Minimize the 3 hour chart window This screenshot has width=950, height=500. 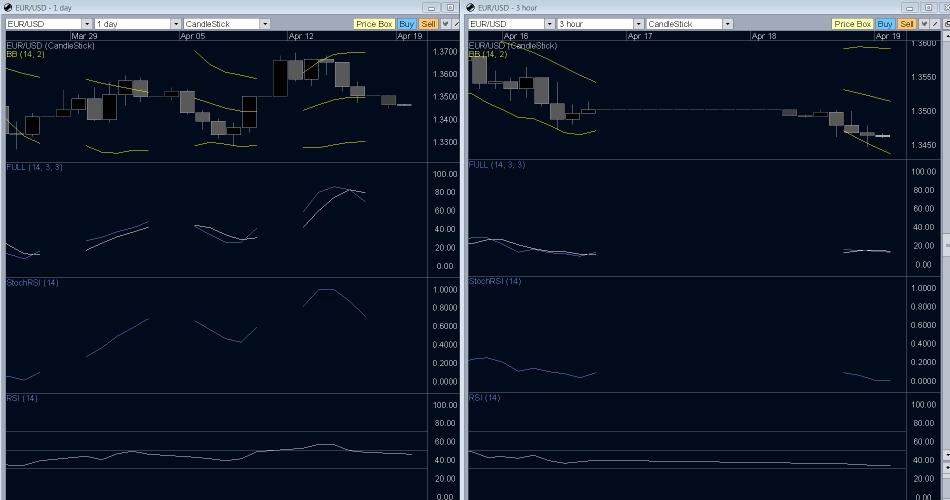pyautogui.click(x=909, y=8)
